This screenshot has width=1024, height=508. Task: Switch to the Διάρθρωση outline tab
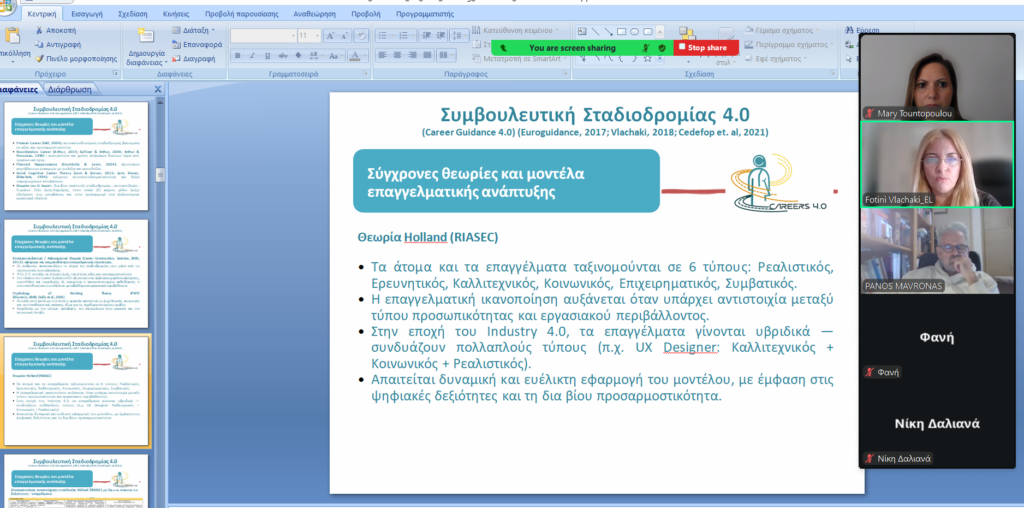(71, 89)
